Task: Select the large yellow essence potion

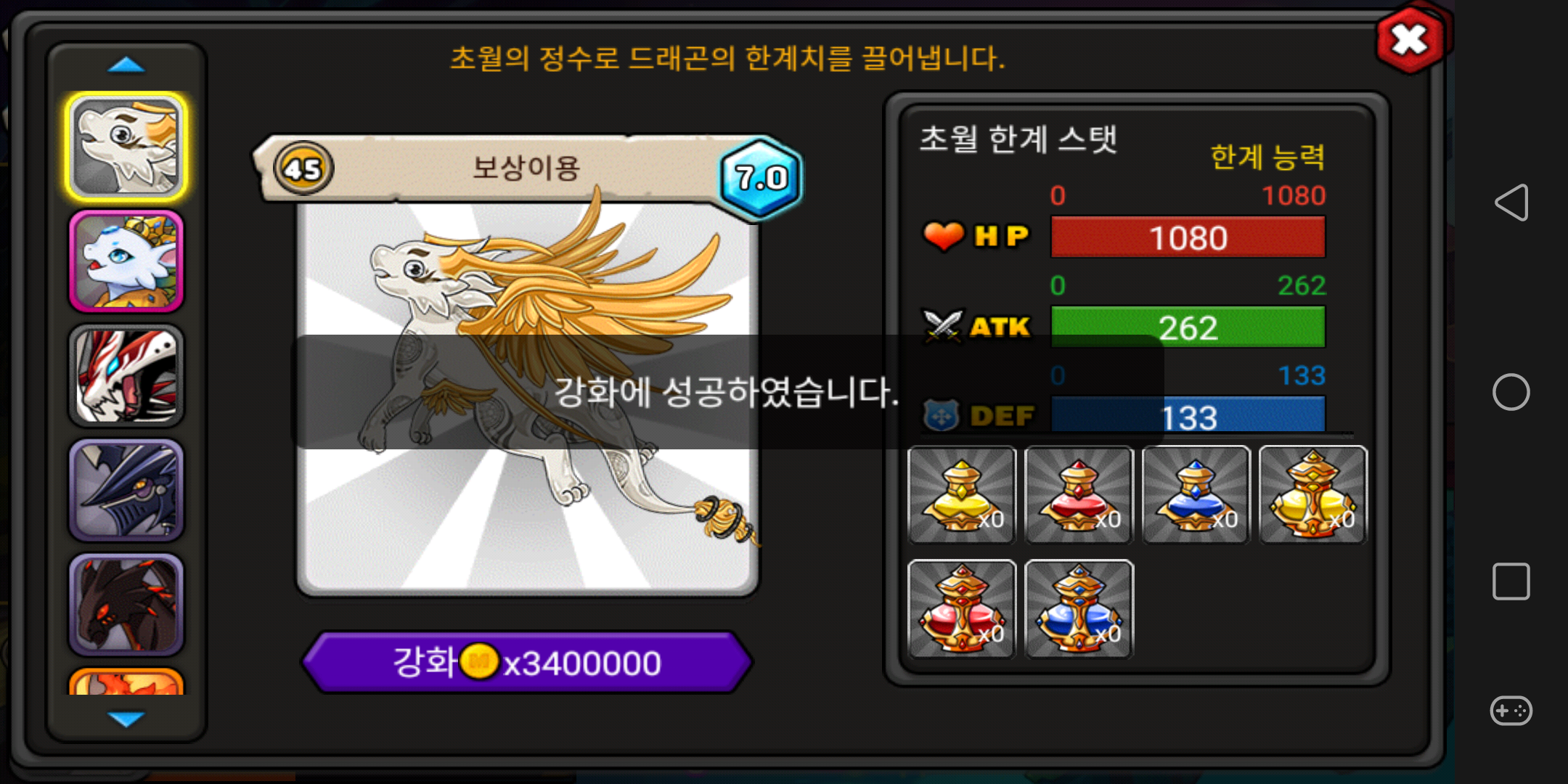Action: click(1313, 494)
